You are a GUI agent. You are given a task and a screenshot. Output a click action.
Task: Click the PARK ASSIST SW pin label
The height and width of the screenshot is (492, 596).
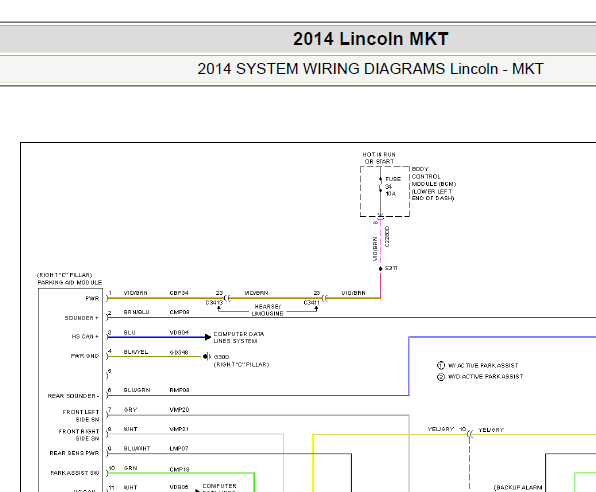[x=75, y=473]
